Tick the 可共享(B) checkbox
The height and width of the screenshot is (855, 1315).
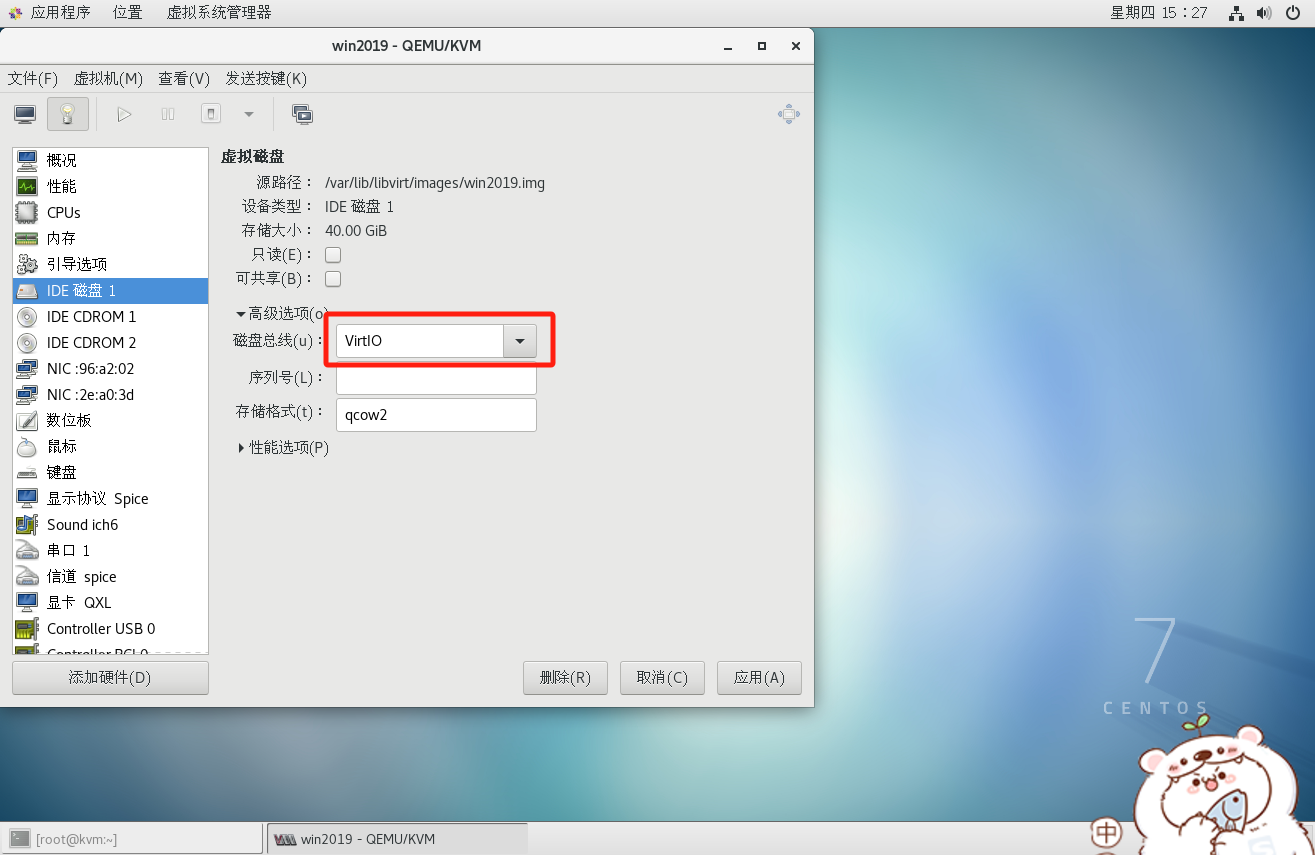click(333, 279)
